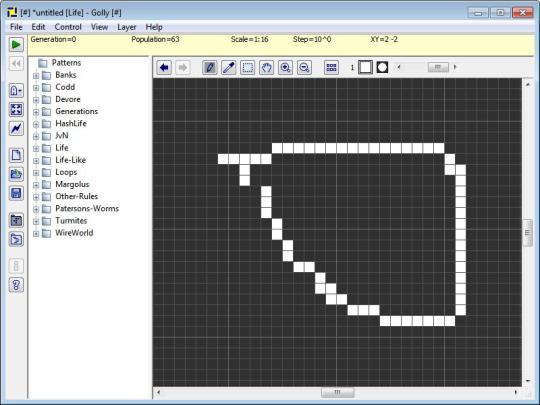Select the Turmites tree item

pos(71,220)
